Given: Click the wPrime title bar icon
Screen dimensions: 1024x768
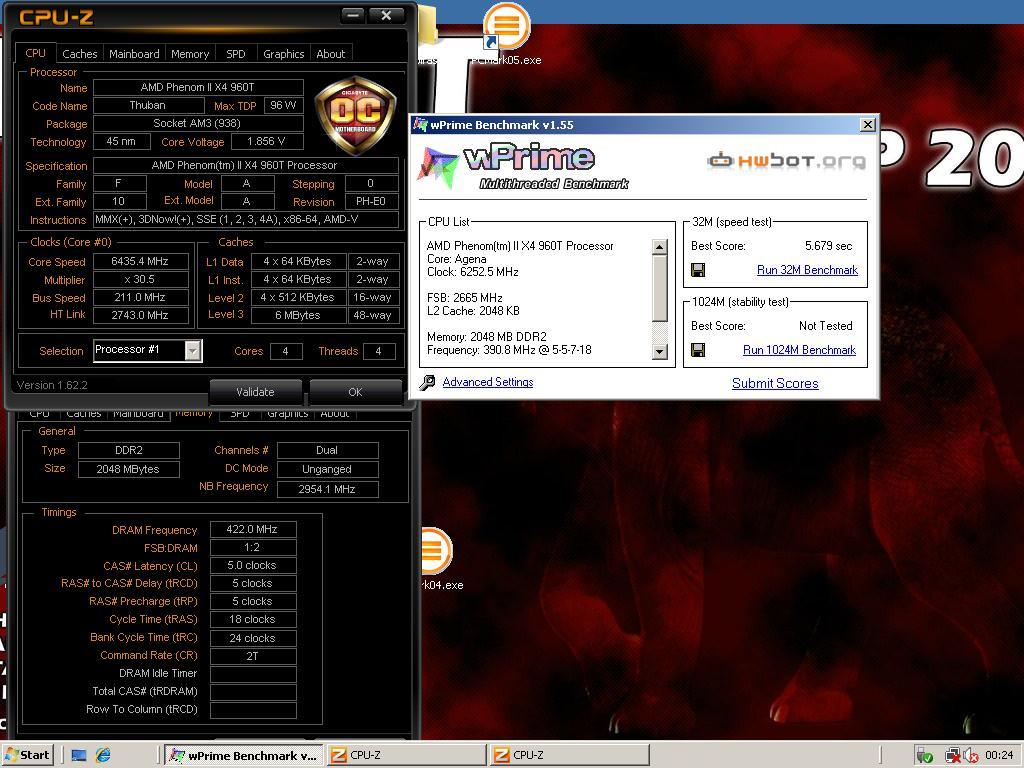Looking at the screenshot, I should tap(421, 125).
